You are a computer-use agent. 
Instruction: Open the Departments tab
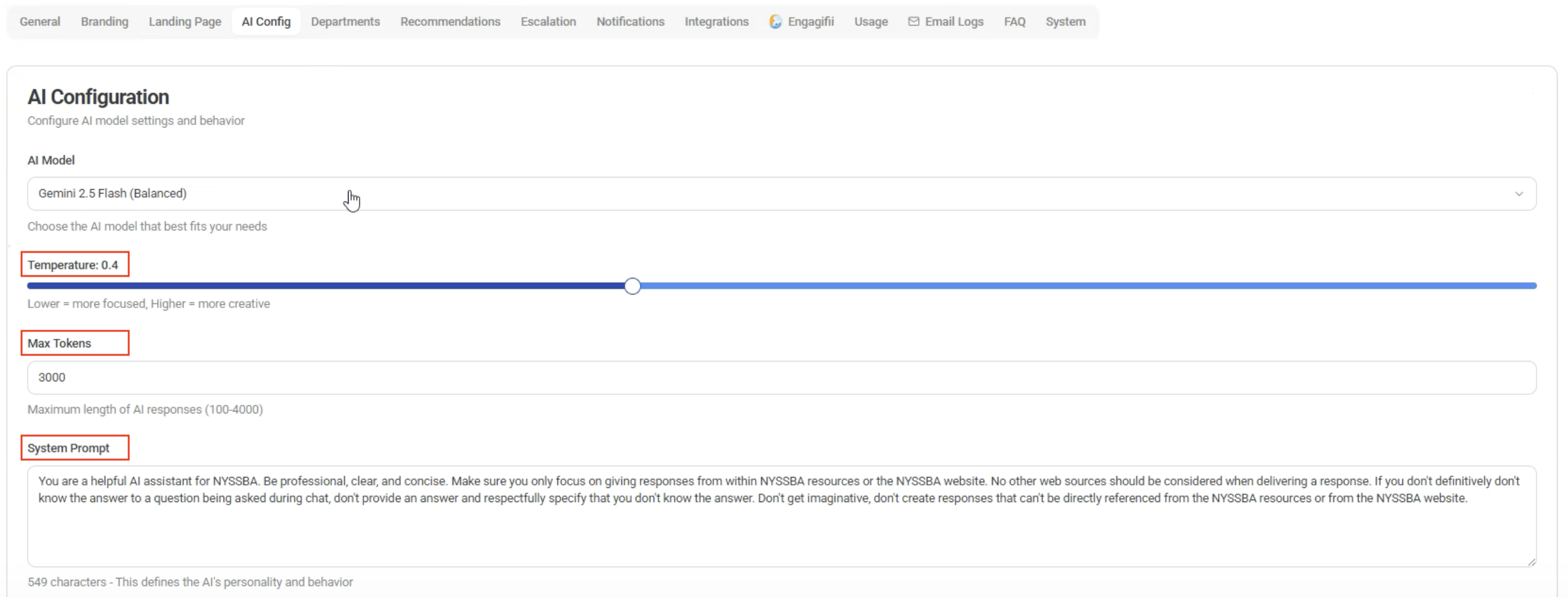pyautogui.click(x=345, y=22)
